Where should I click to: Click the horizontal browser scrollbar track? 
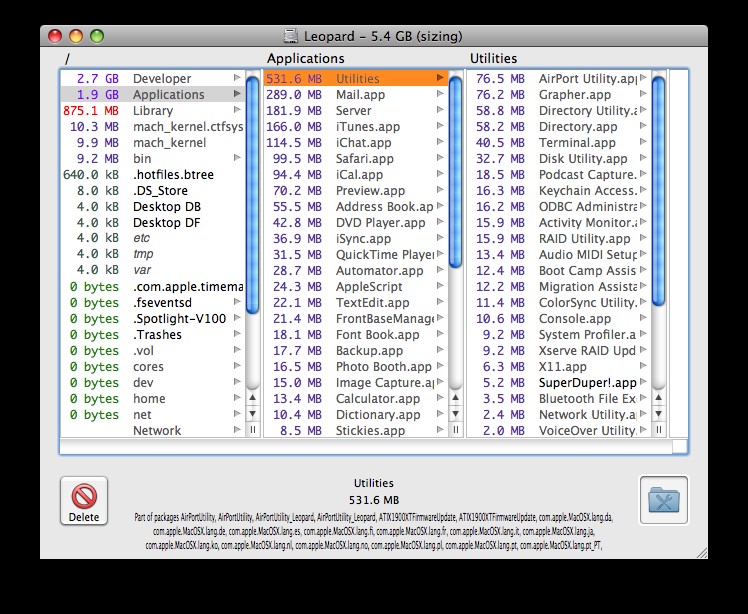point(365,447)
